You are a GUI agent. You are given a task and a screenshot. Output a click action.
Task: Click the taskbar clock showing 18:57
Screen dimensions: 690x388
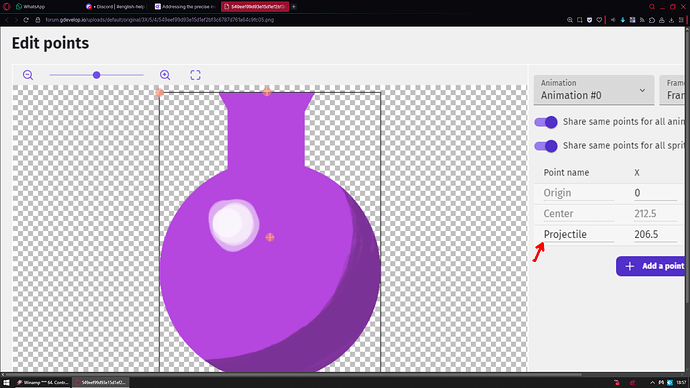coord(681,383)
